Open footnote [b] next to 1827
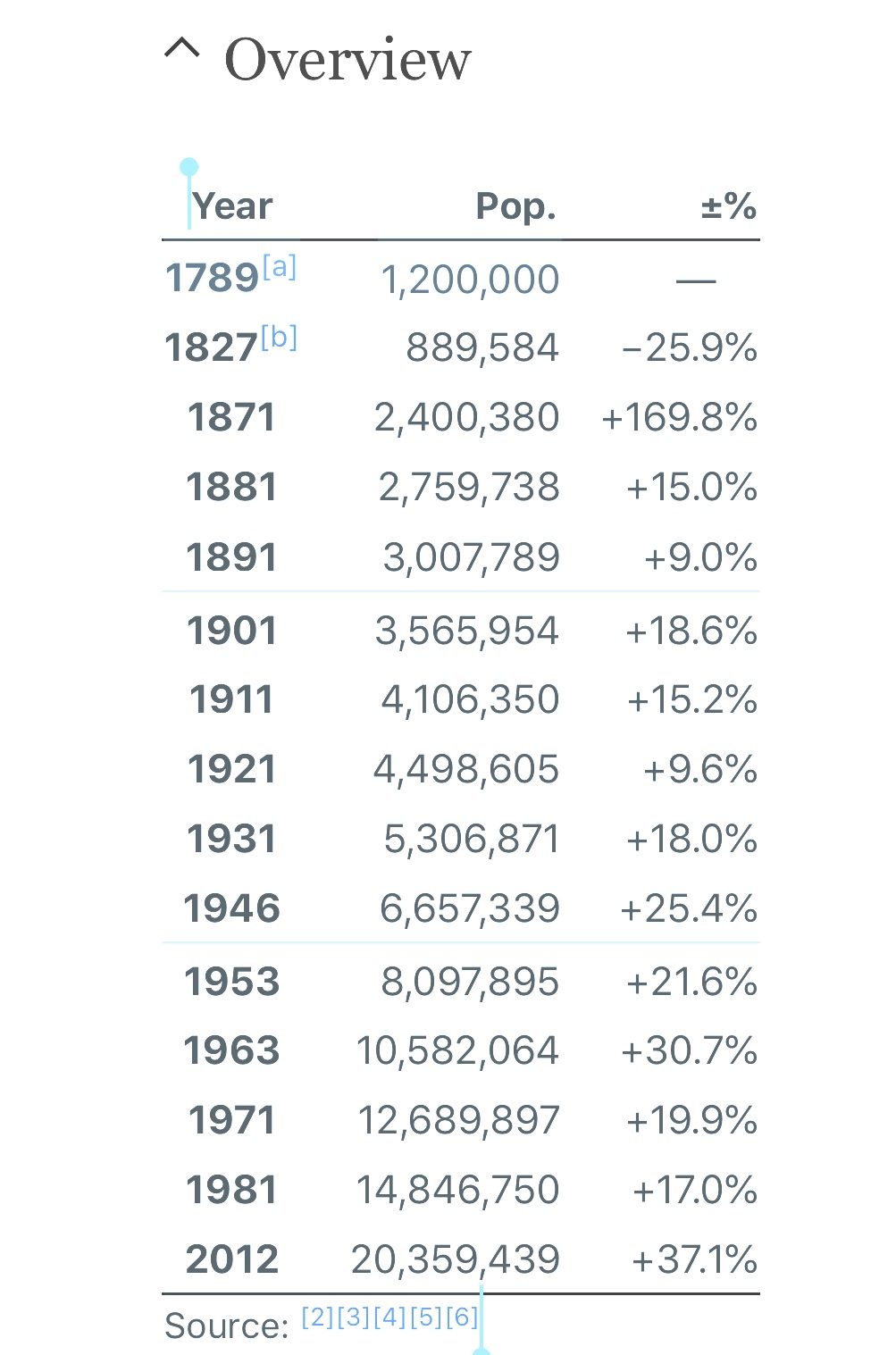This screenshot has width=896, height=1355. pos(280,337)
